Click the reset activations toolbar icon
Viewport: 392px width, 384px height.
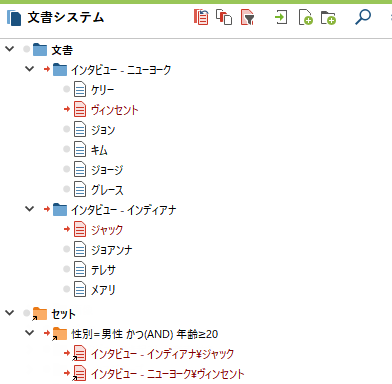(x=201, y=17)
